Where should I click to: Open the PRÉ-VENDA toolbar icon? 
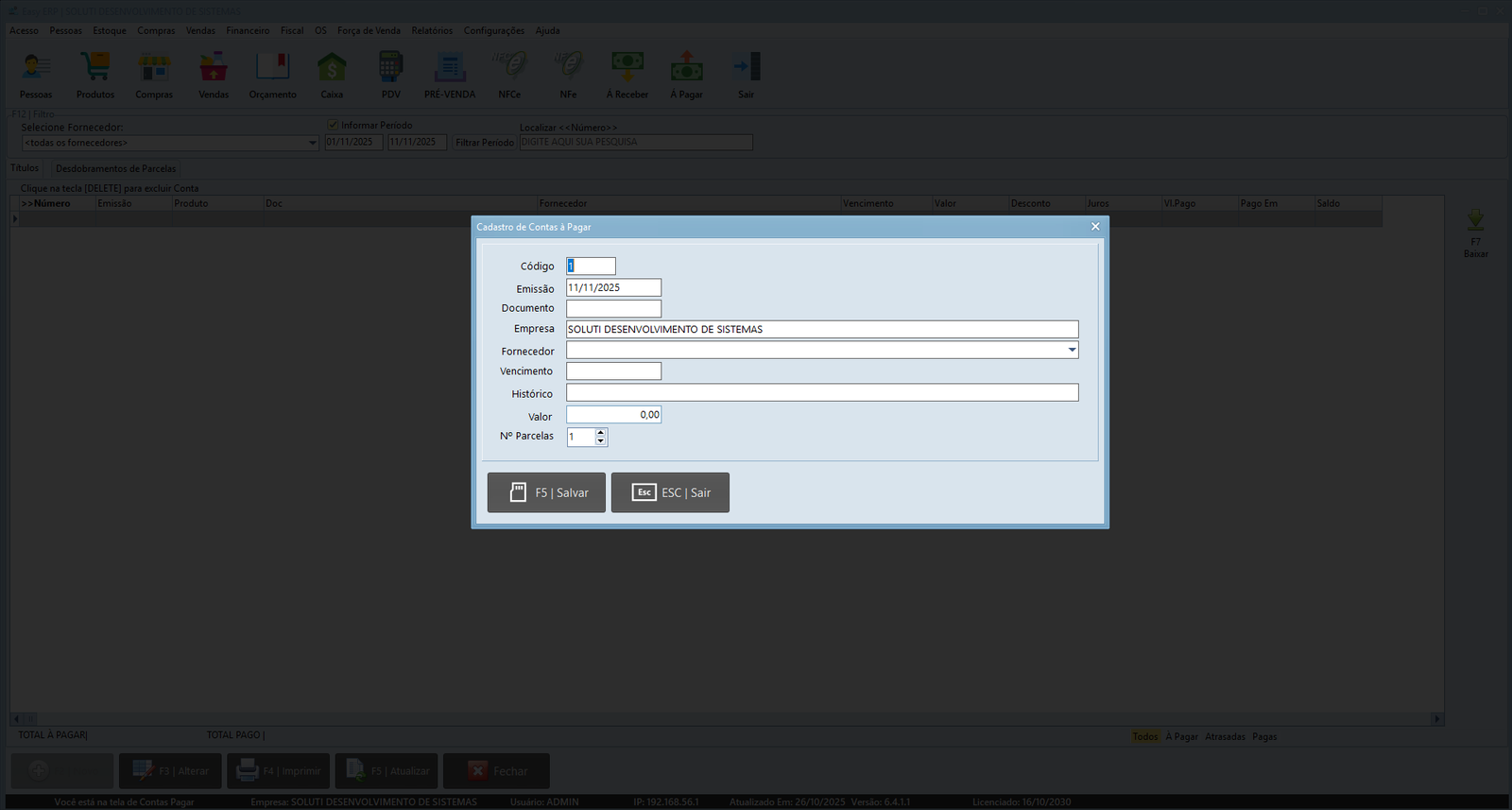450,68
